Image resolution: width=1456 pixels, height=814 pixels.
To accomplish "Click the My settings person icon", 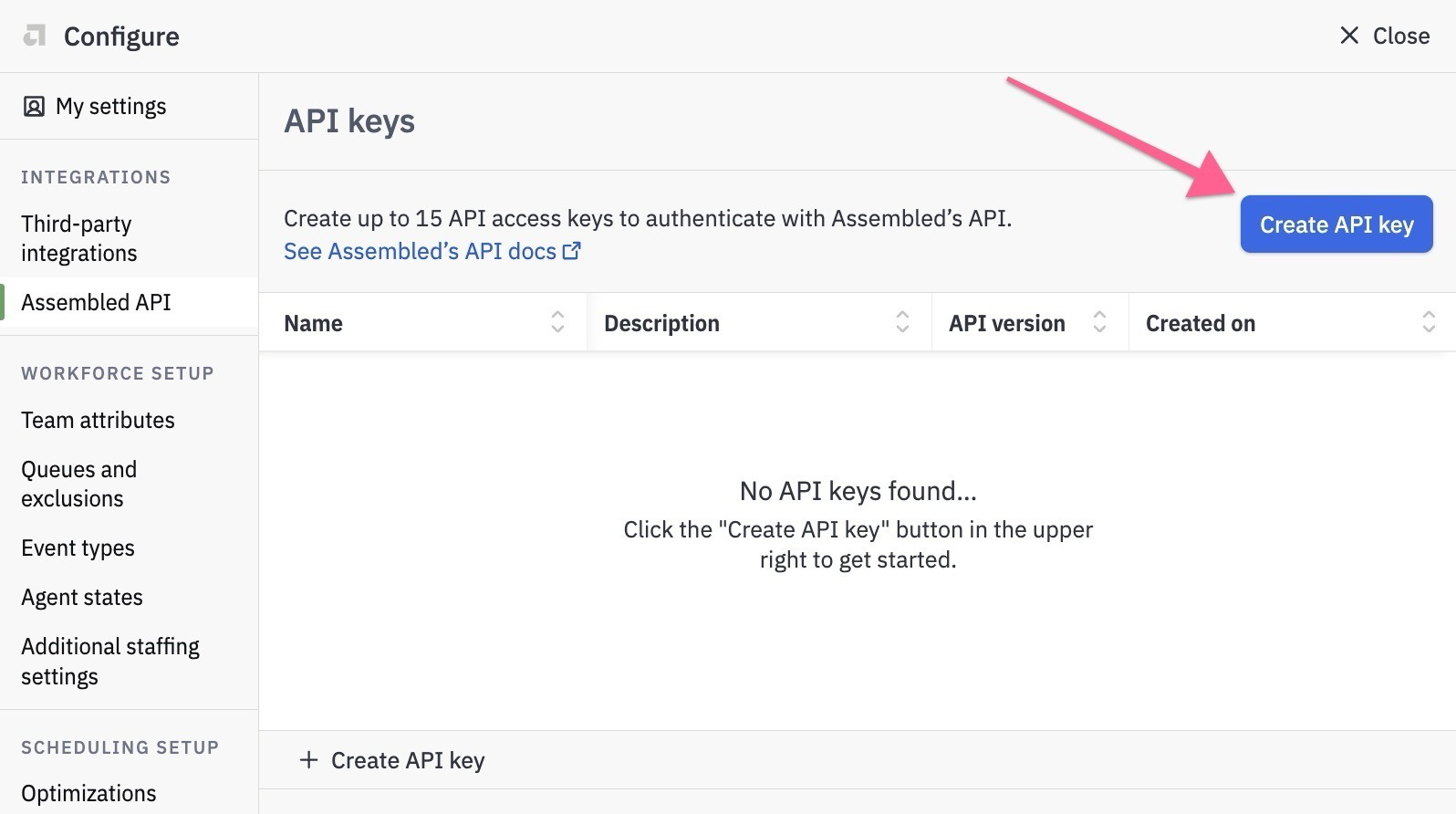I will [x=34, y=107].
